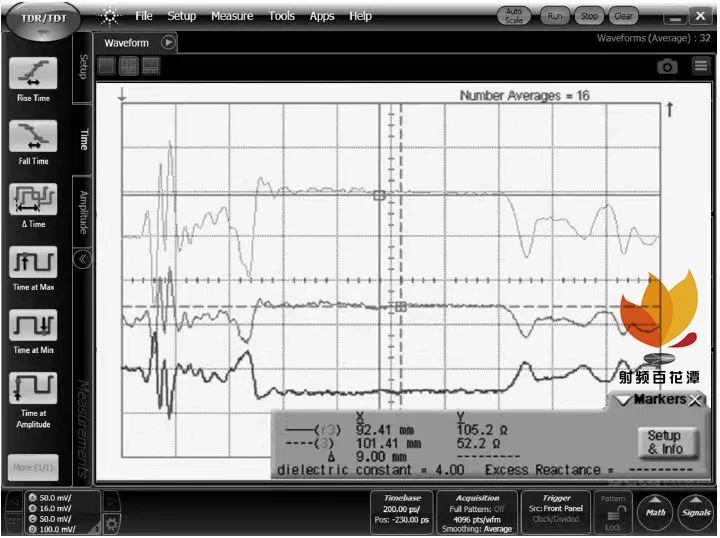Click the Auto Scale button
720x538 pixels.
(514, 16)
